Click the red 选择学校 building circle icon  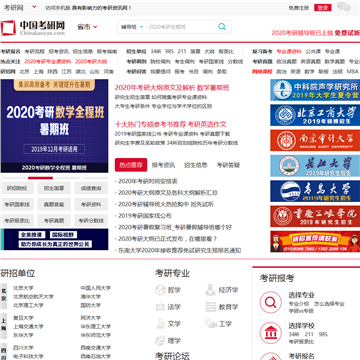point(271,333)
